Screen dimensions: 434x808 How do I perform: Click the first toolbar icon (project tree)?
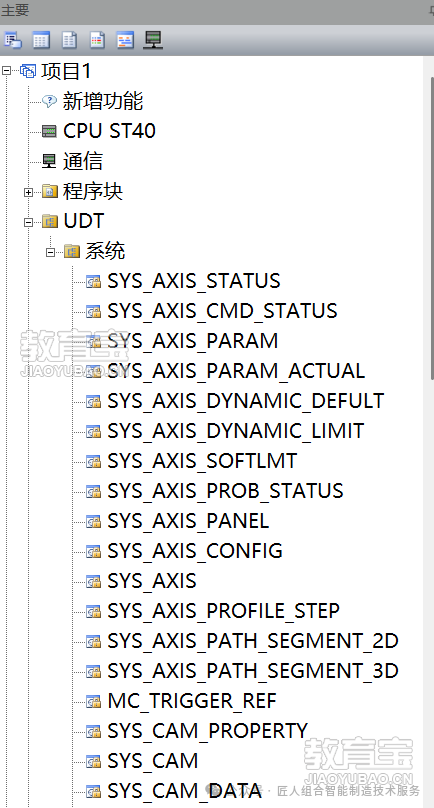(x=13, y=40)
